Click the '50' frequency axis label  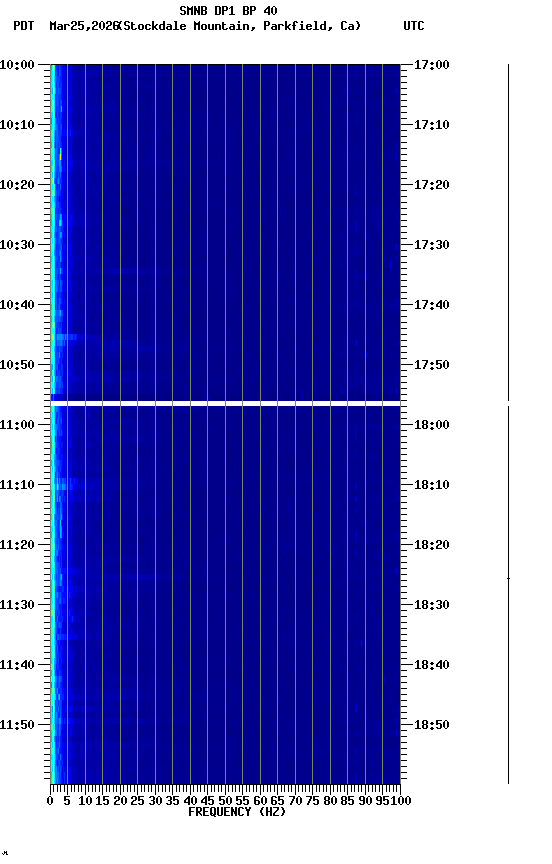225,801
